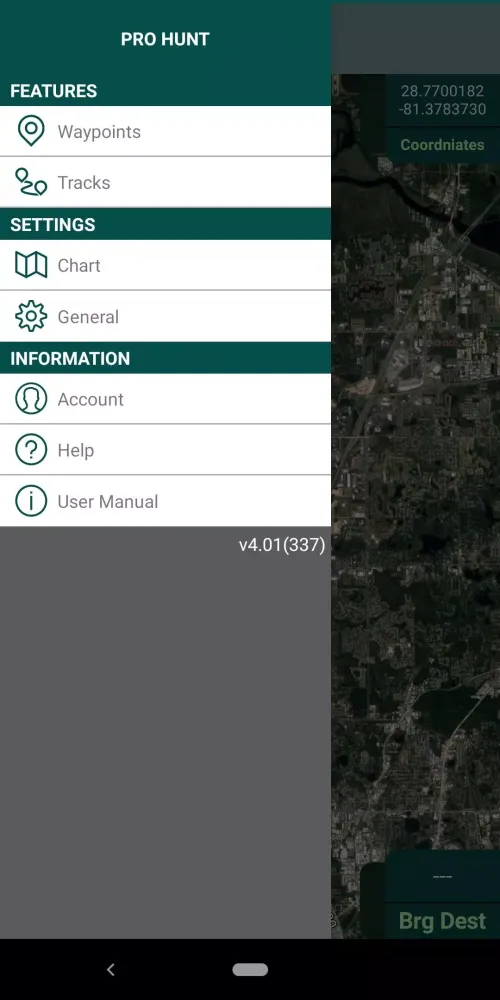The image size is (500, 1000).
Task: Open the User Manual entry
Action: [x=165, y=501]
